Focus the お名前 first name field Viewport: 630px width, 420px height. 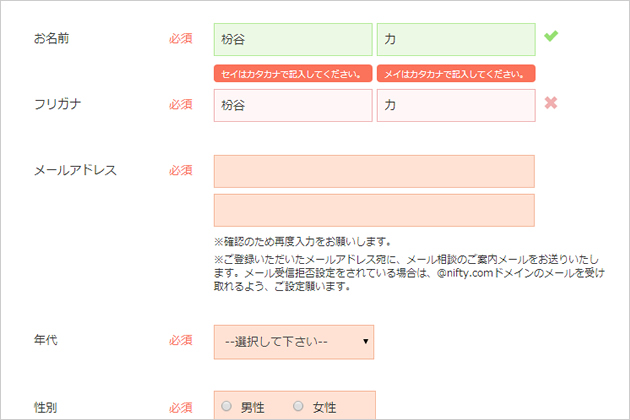(x=456, y=39)
